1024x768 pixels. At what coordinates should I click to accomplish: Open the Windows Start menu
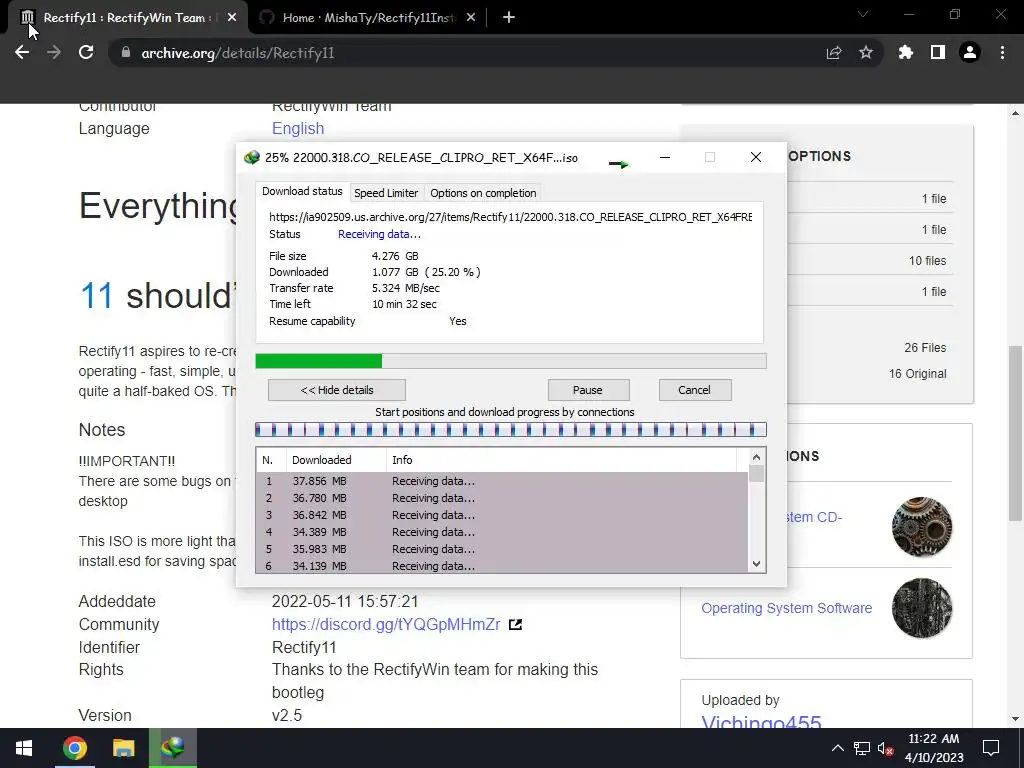pyautogui.click(x=24, y=748)
